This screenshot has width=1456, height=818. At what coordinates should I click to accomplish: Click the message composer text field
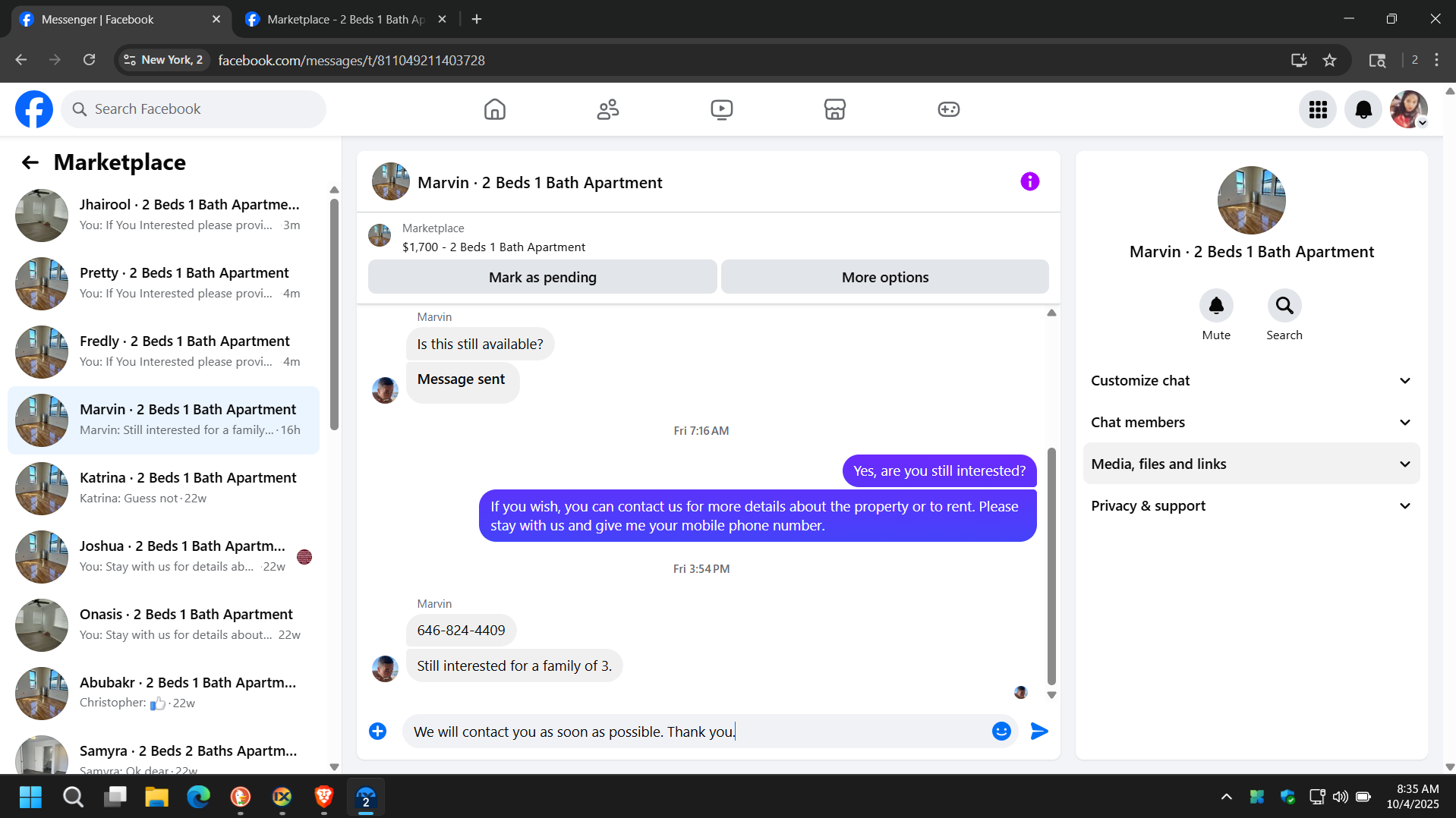click(x=695, y=731)
